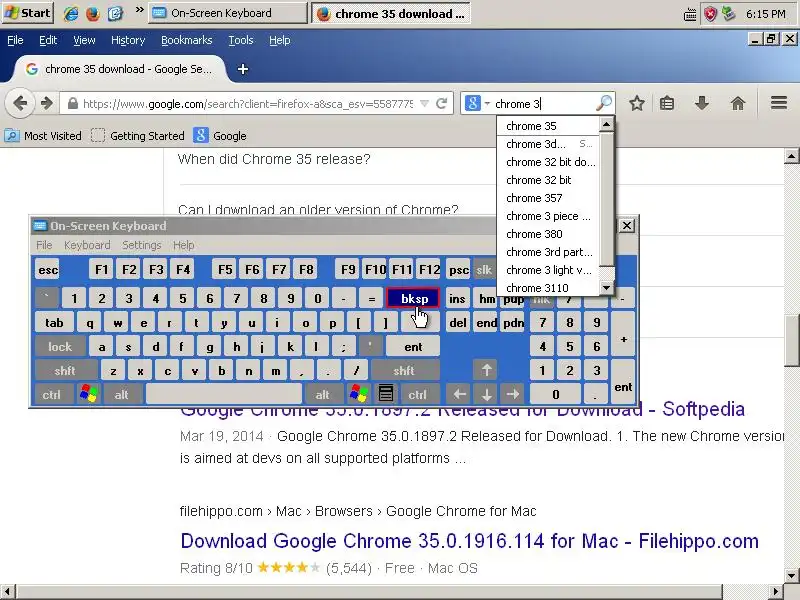Click the red shield tray icon

click(x=710, y=14)
